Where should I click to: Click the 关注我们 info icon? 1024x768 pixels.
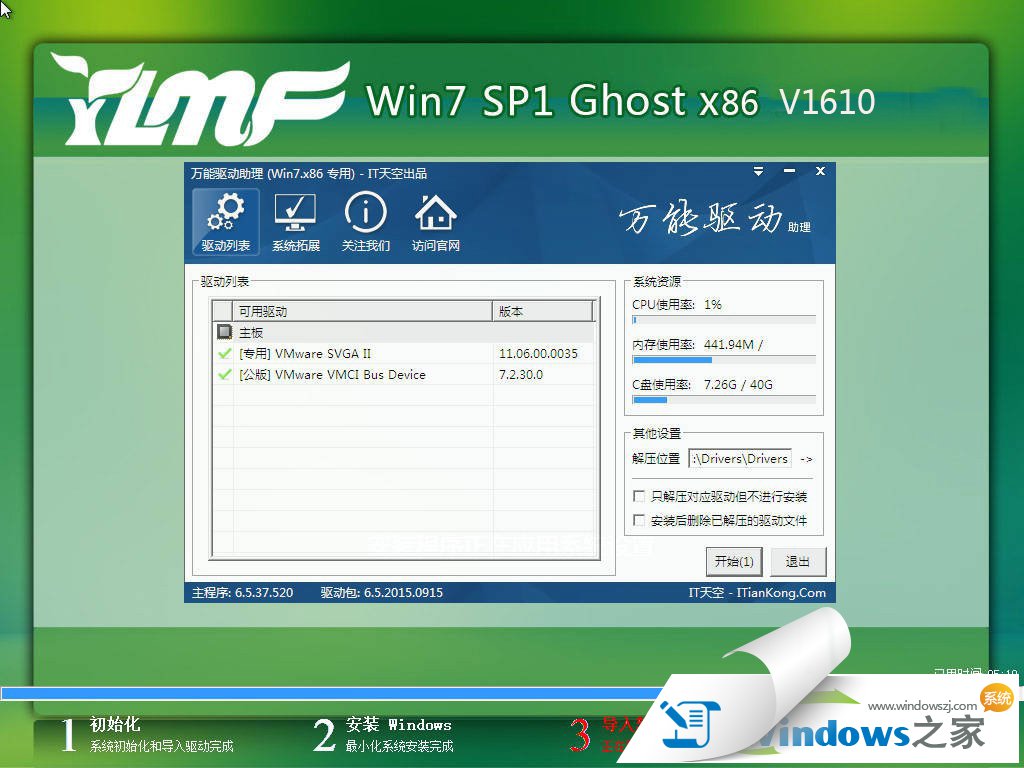click(365, 221)
